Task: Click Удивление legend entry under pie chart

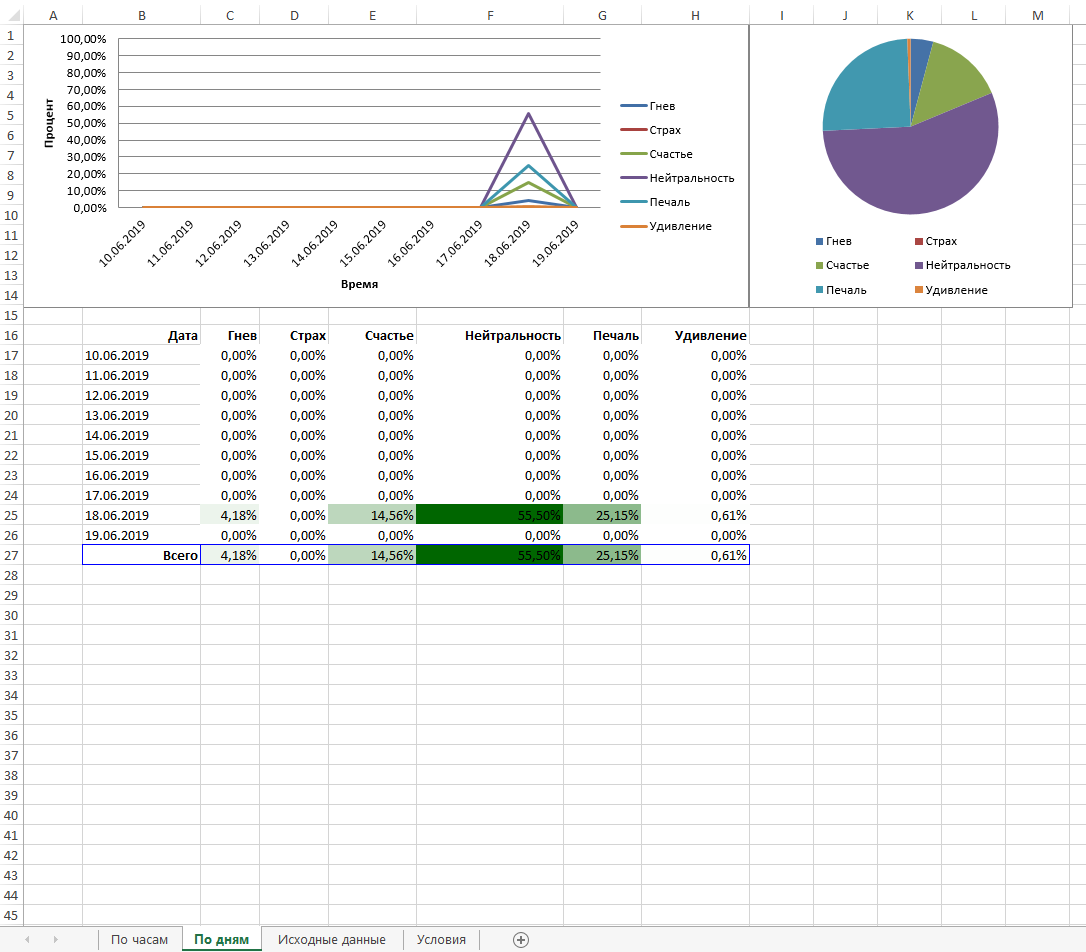Action: tap(951, 290)
